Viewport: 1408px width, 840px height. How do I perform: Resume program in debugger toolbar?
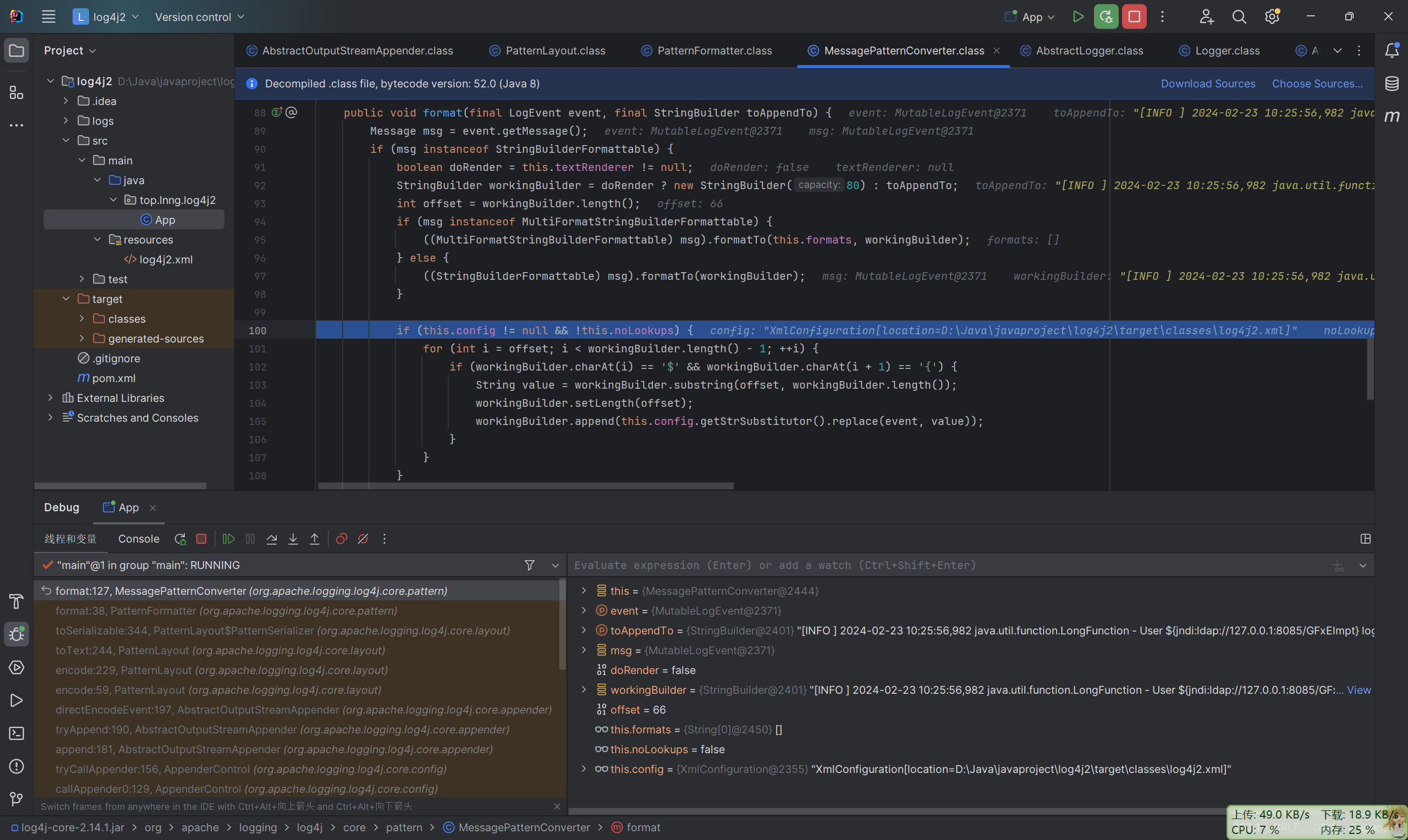pos(229,539)
